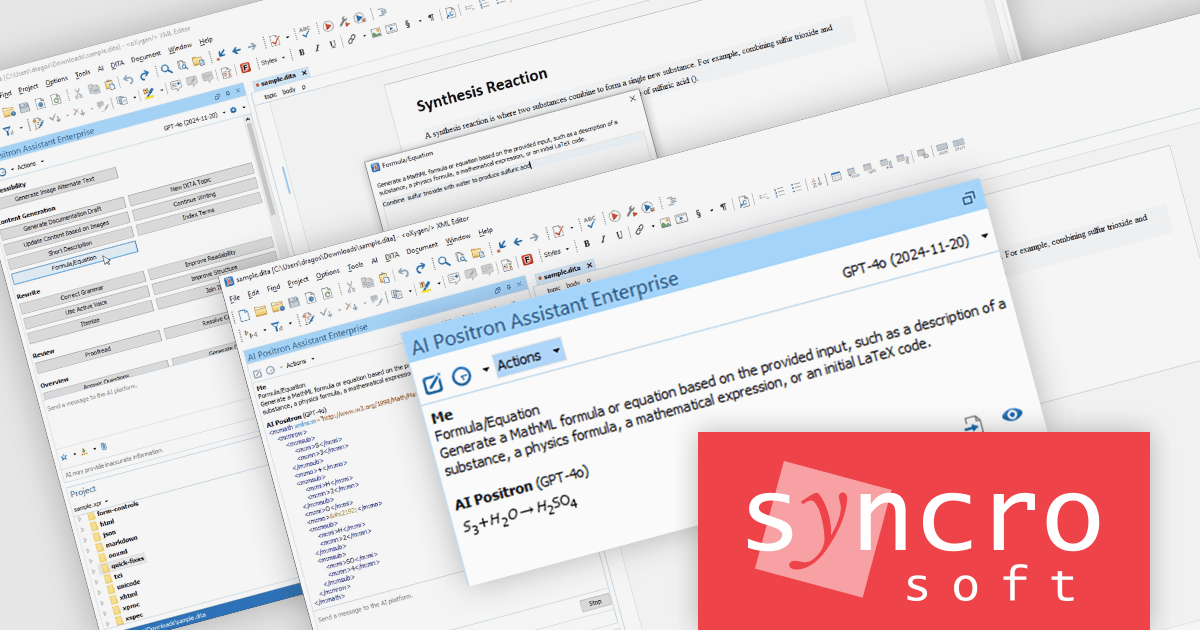This screenshot has width=1200, height=630.
Task: Open Options menu in middle window
Action: (327, 276)
